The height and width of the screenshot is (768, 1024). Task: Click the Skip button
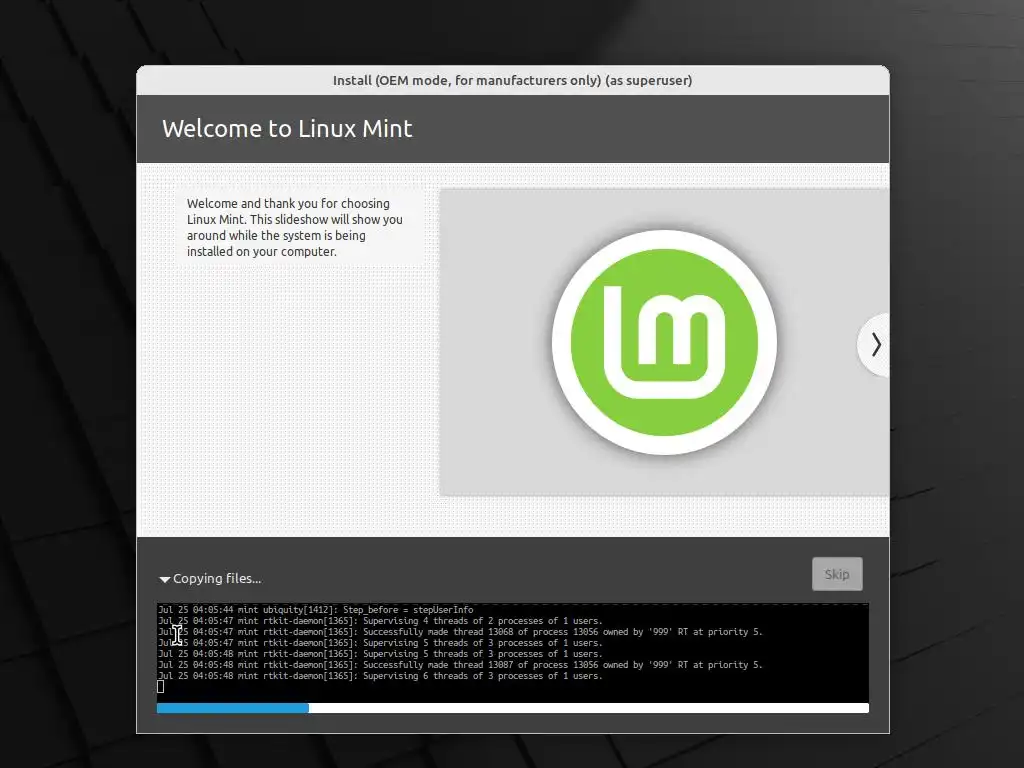[837, 574]
